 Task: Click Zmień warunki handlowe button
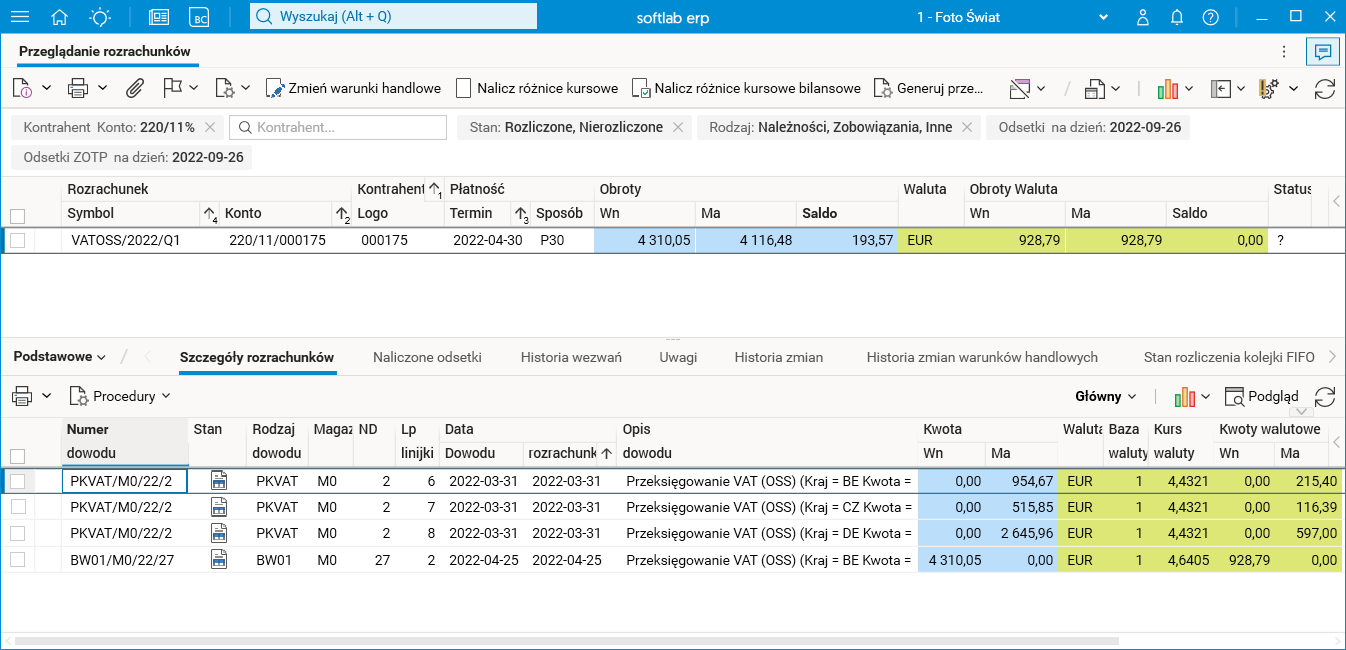click(x=353, y=88)
